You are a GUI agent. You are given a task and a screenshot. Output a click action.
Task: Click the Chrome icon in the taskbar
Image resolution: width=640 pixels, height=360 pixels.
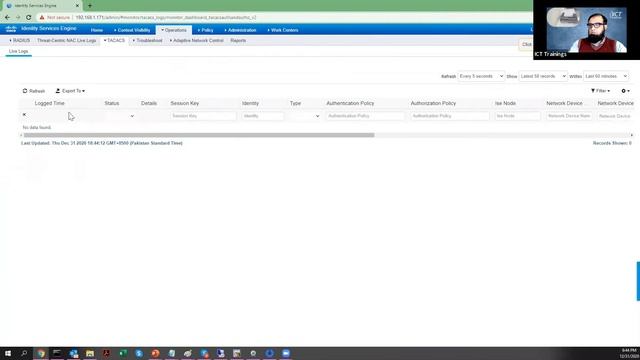click(41, 353)
